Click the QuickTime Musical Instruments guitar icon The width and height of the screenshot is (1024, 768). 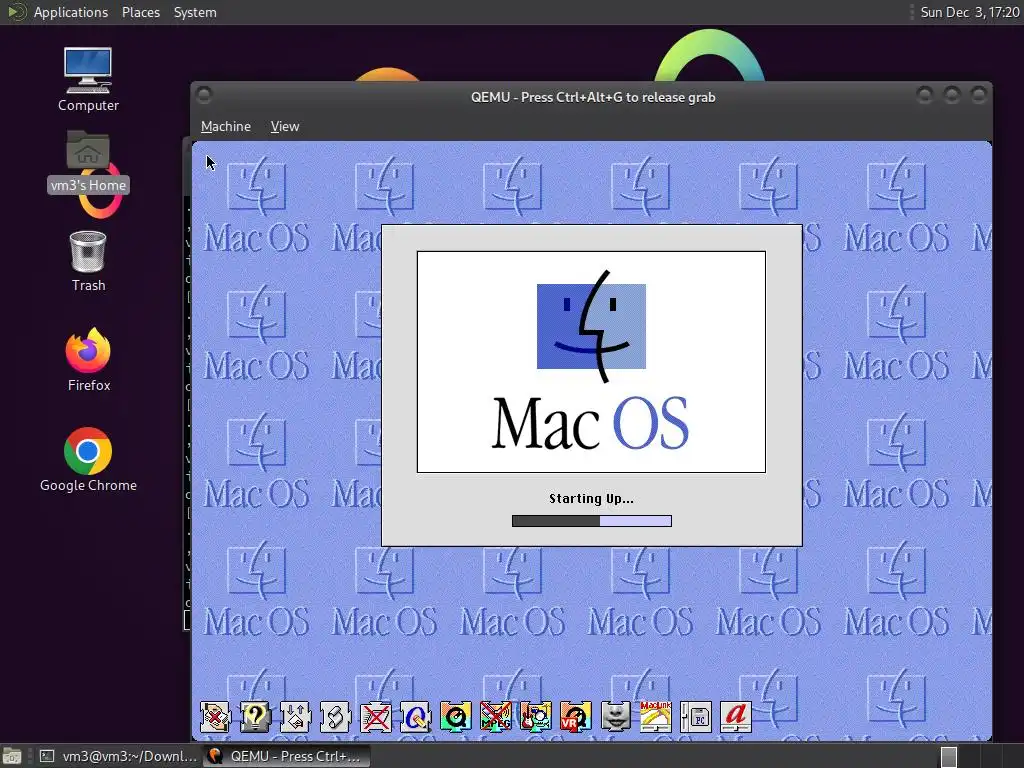point(536,716)
